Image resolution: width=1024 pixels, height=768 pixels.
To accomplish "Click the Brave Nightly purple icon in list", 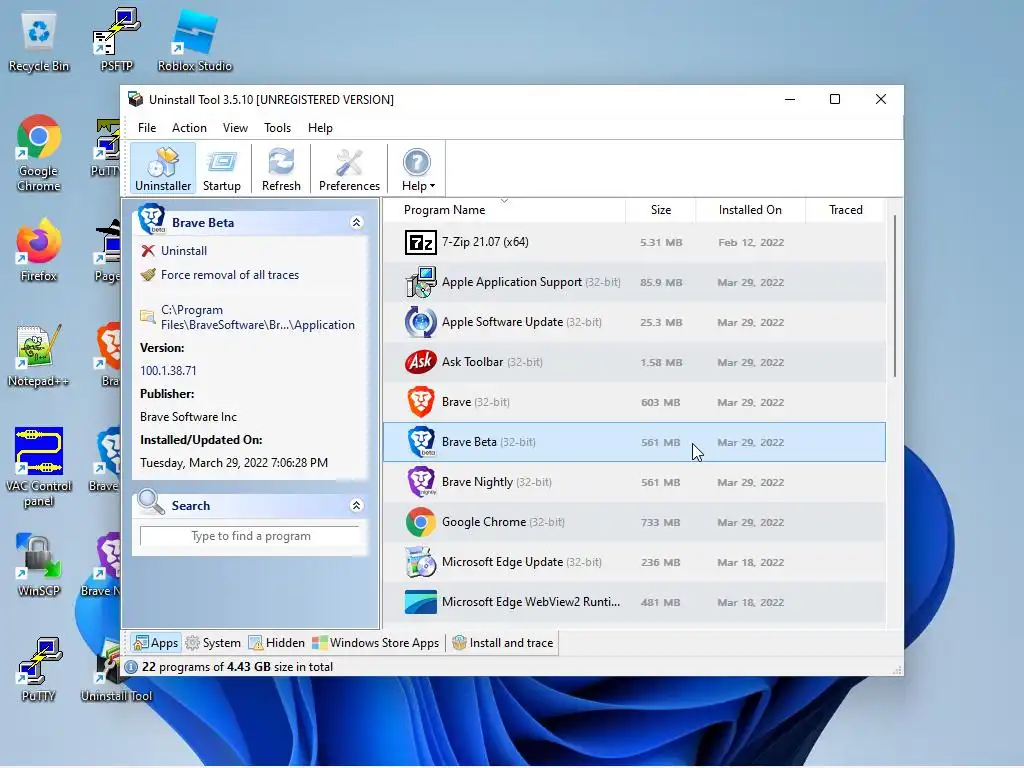I will click(421, 482).
